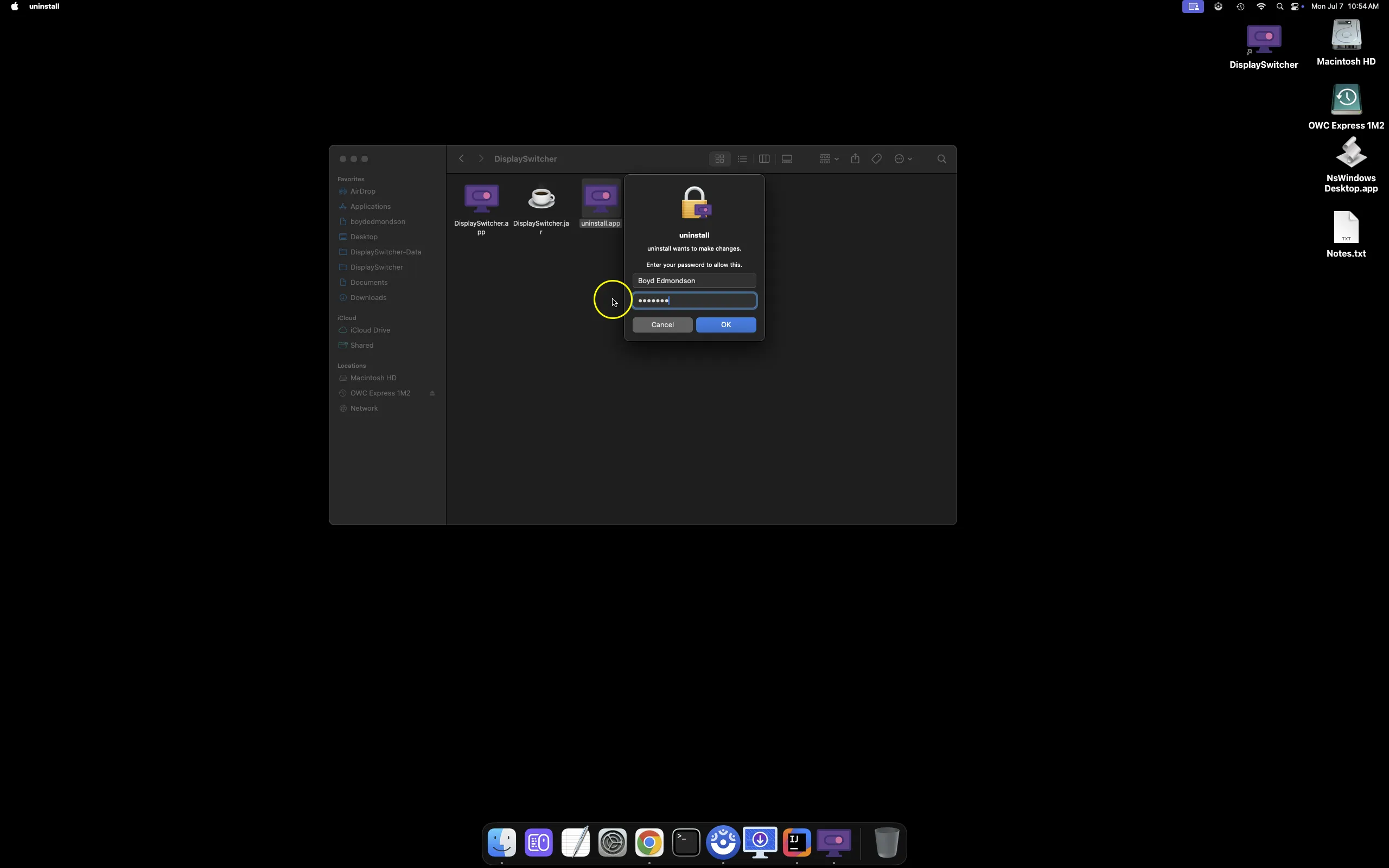The height and width of the screenshot is (868, 1389).
Task: Click the Finder tags icon
Action: 876,159
